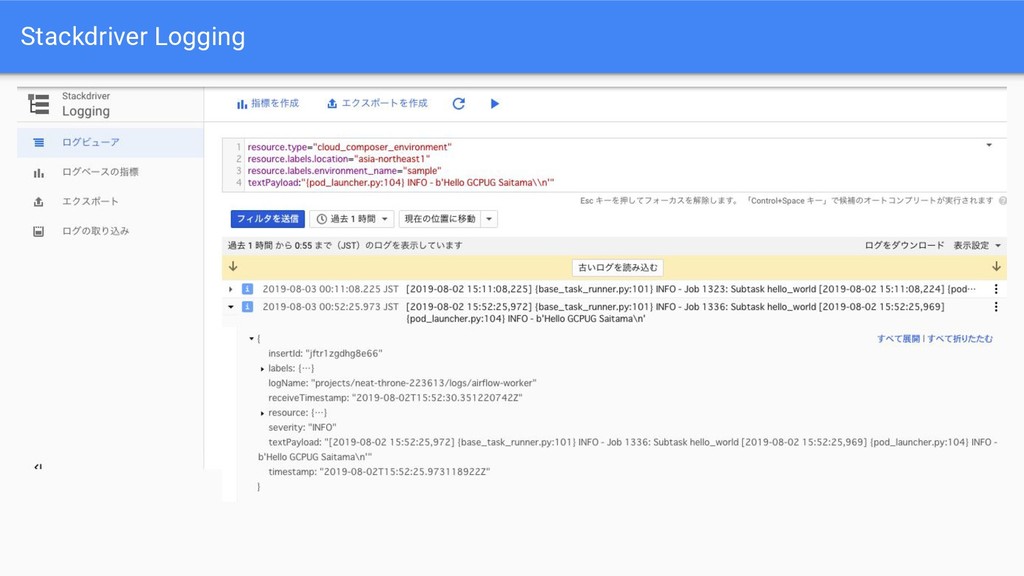This screenshot has width=1024, height=576.
Task: Click the export upload sidebar icon
Action: point(39,202)
